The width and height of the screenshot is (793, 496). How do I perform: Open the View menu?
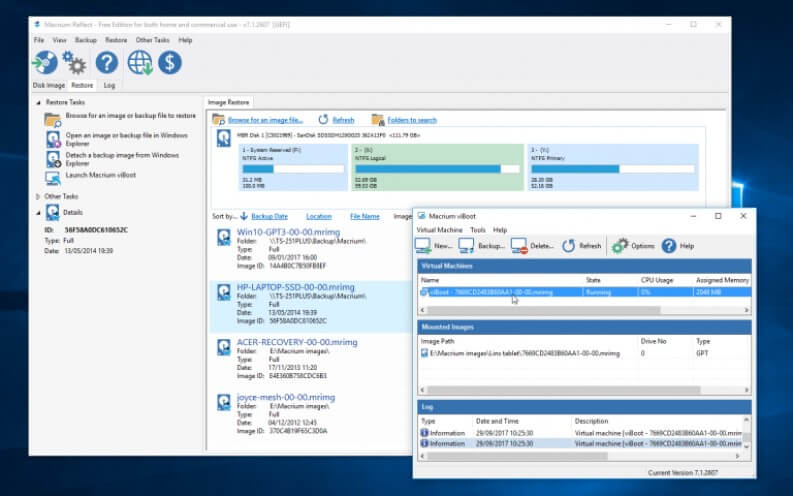pos(60,40)
